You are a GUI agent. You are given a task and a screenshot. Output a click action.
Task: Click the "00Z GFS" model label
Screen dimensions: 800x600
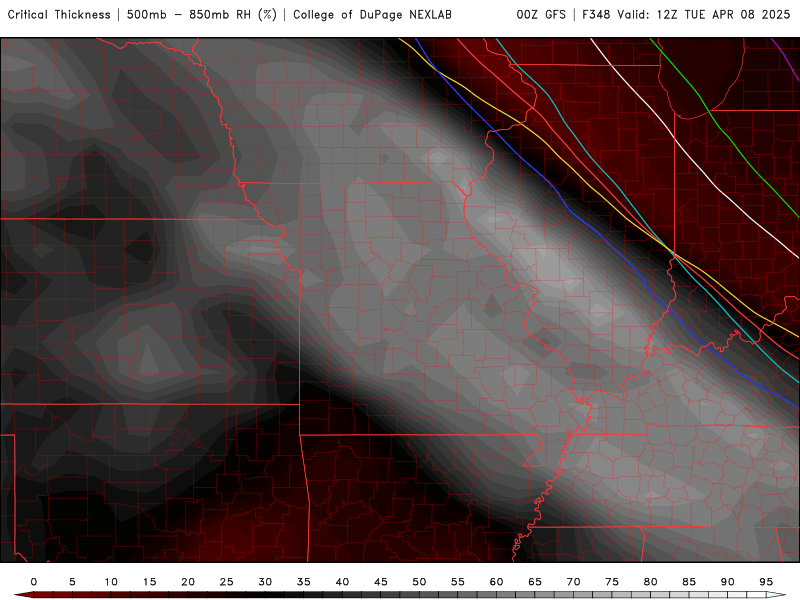541,15
